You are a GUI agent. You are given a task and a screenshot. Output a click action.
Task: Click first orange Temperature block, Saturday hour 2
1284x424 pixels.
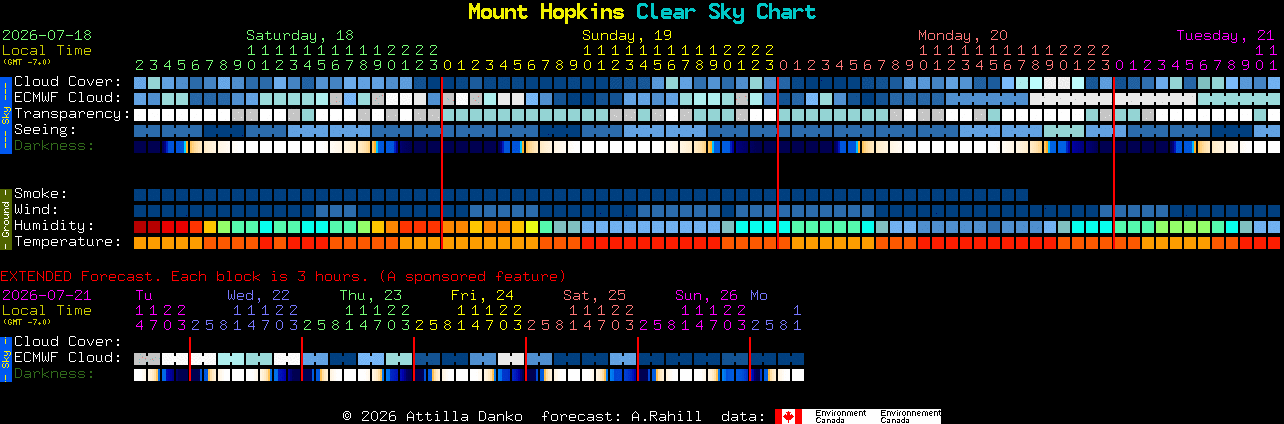click(x=140, y=242)
